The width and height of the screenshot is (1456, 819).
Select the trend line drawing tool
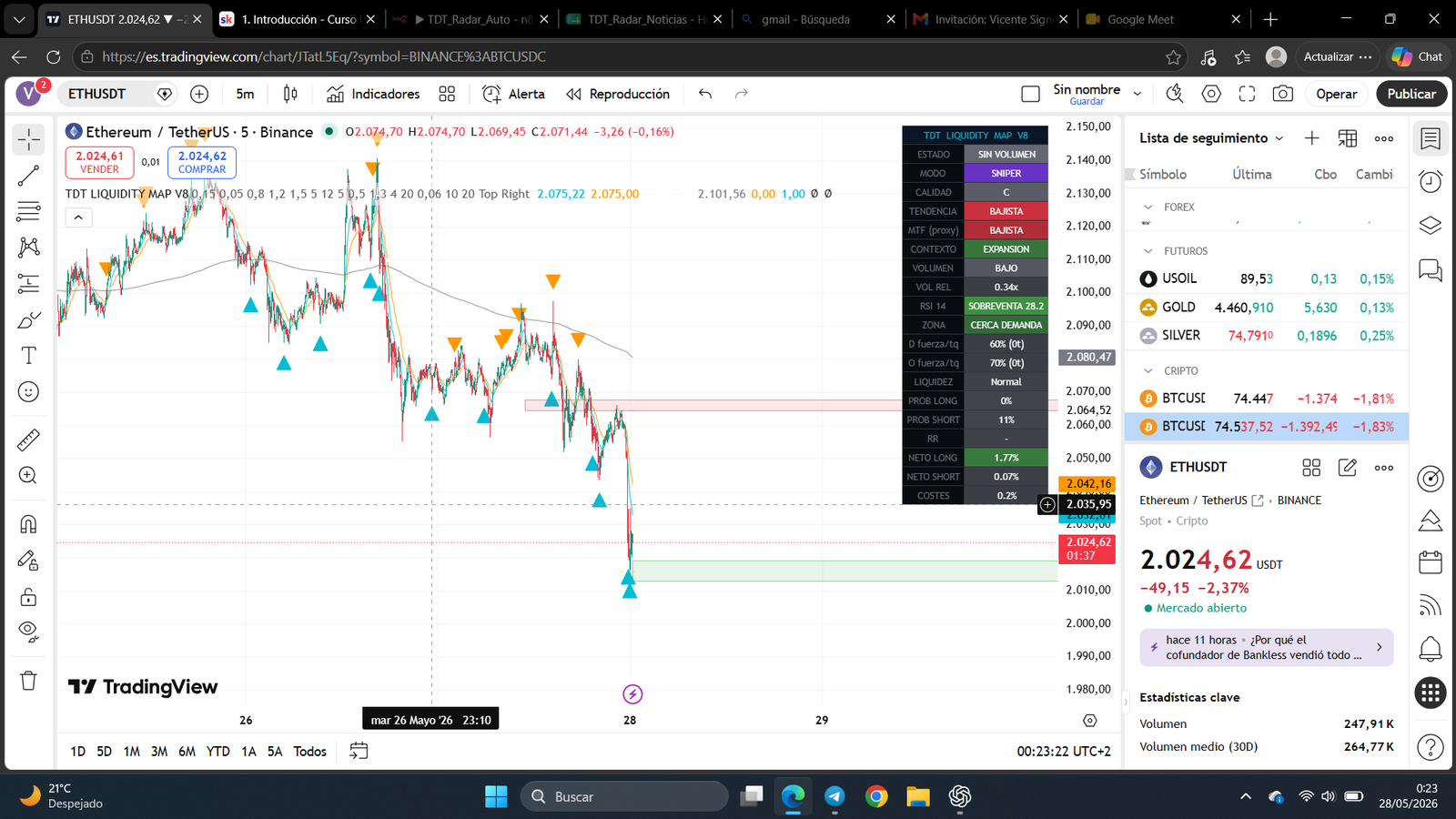coord(29,176)
